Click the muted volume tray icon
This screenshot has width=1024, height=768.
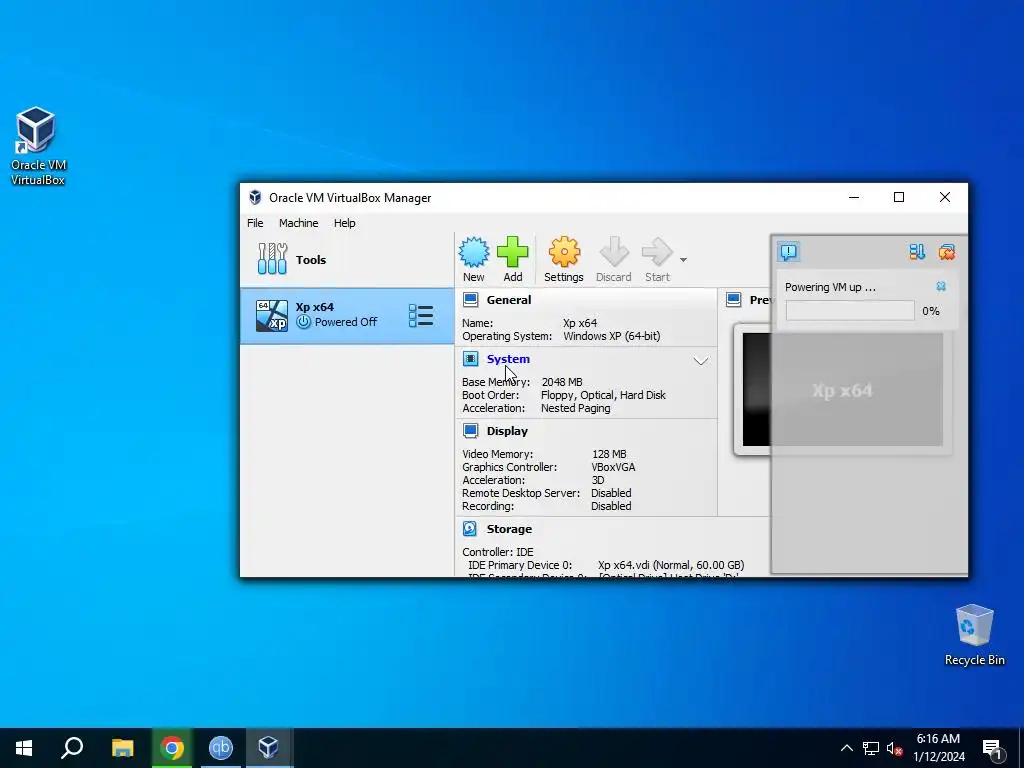click(x=894, y=748)
